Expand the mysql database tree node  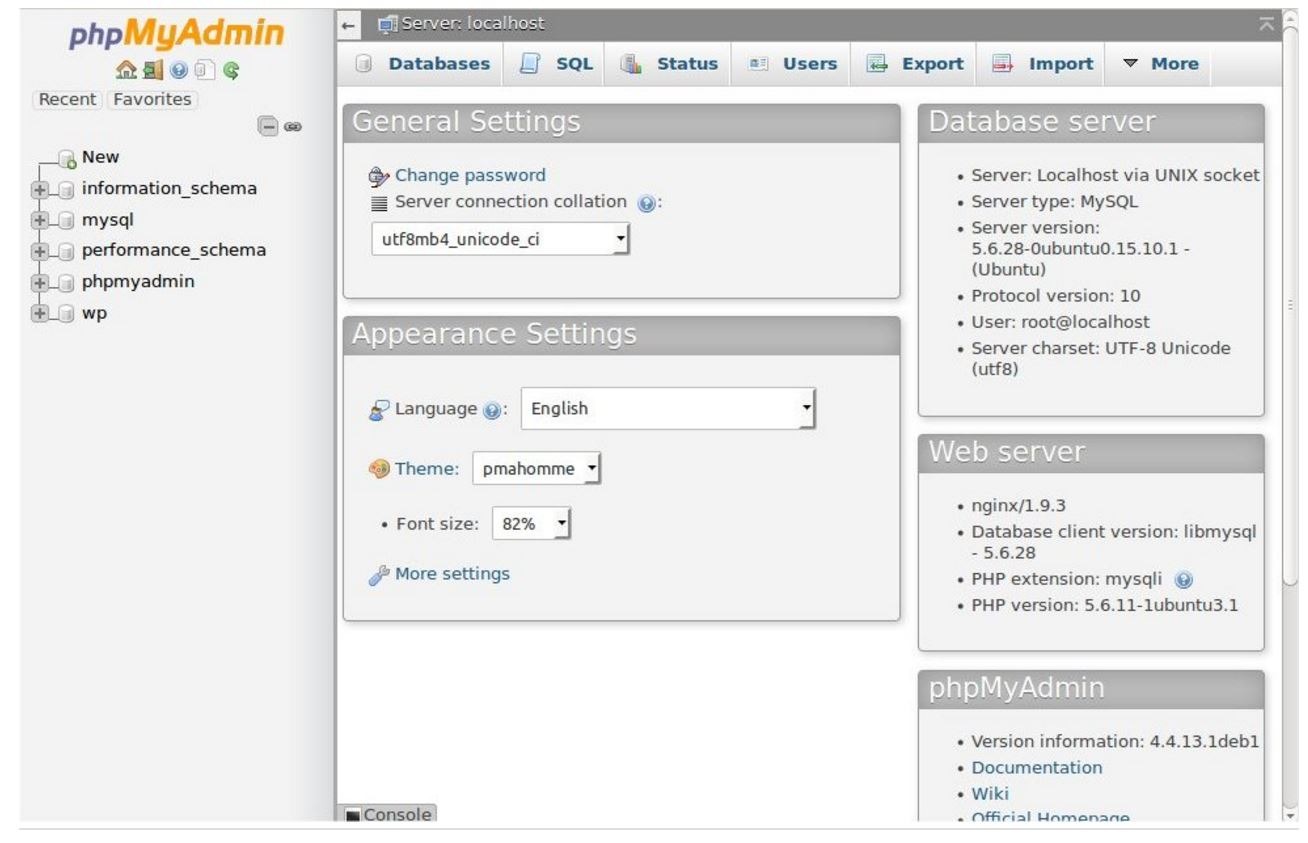[39, 220]
